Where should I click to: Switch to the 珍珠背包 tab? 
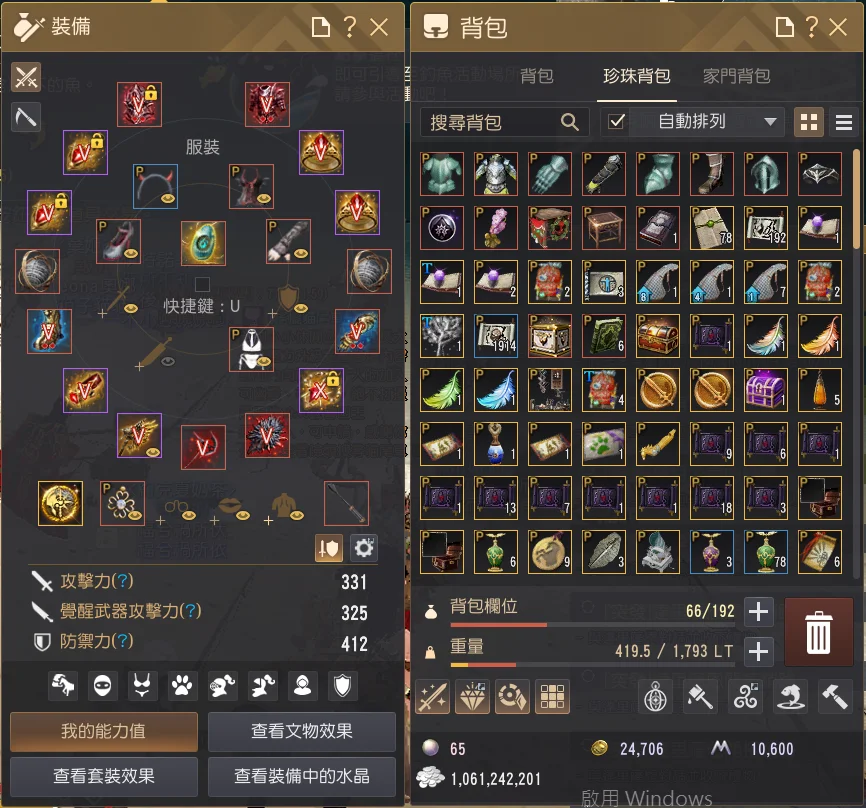pyautogui.click(x=637, y=76)
